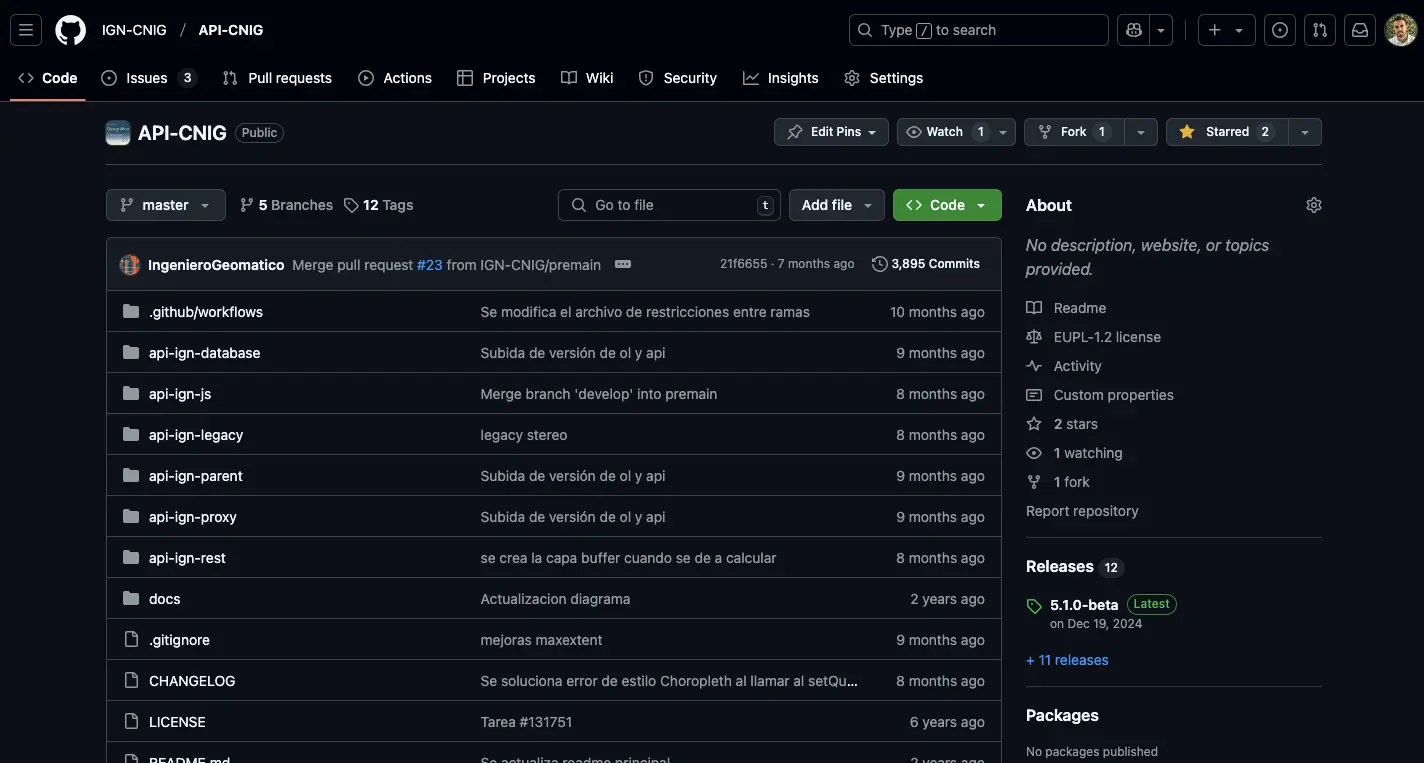Switch to the Code tab
Image resolution: width=1424 pixels, height=763 pixels.
click(48, 78)
